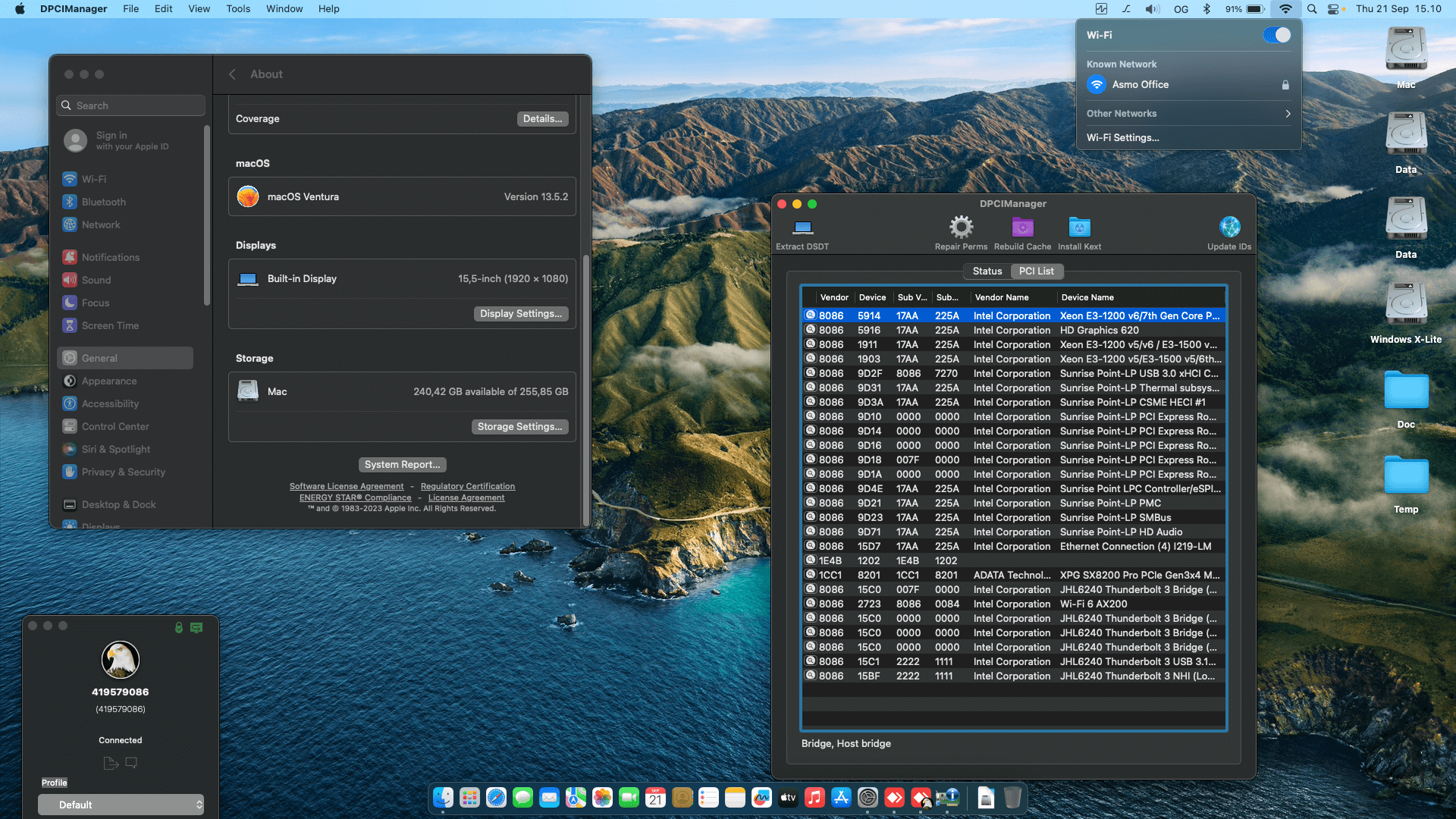Disable Wi-Fi using the toggle

1276,35
